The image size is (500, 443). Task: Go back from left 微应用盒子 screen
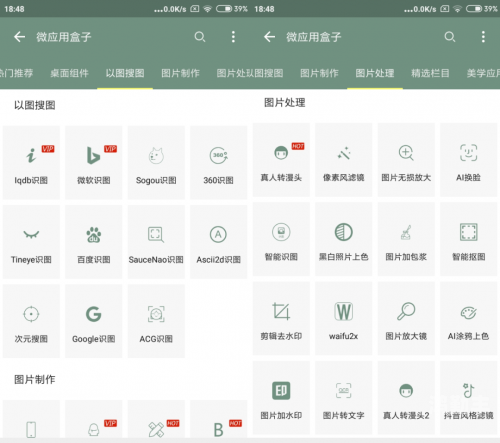coord(19,37)
